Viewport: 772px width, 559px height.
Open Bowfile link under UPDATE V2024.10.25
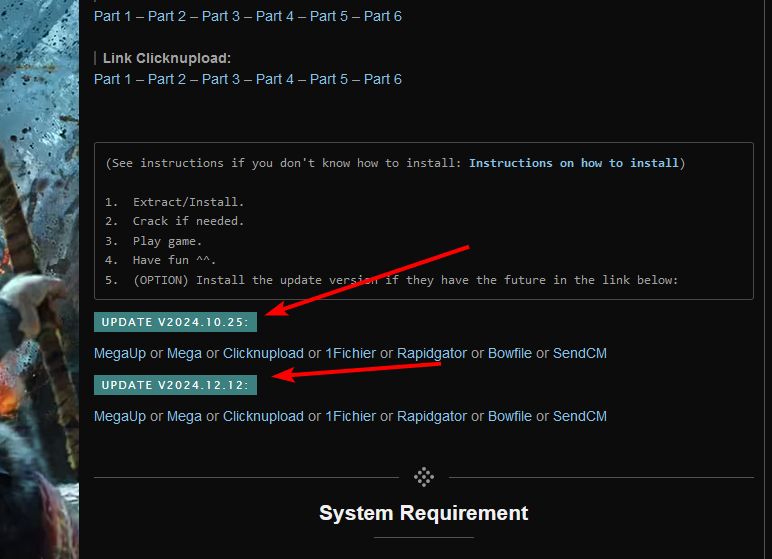point(510,354)
